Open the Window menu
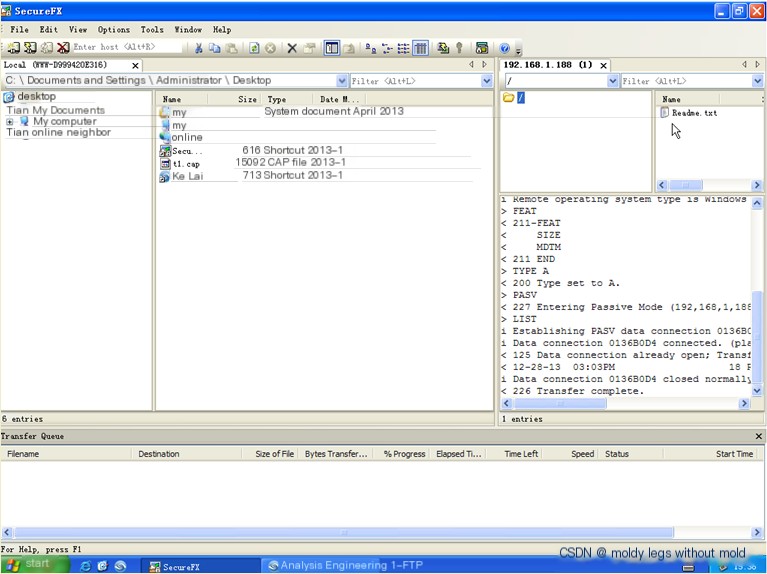The image size is (767, 574). click(188, 29)
